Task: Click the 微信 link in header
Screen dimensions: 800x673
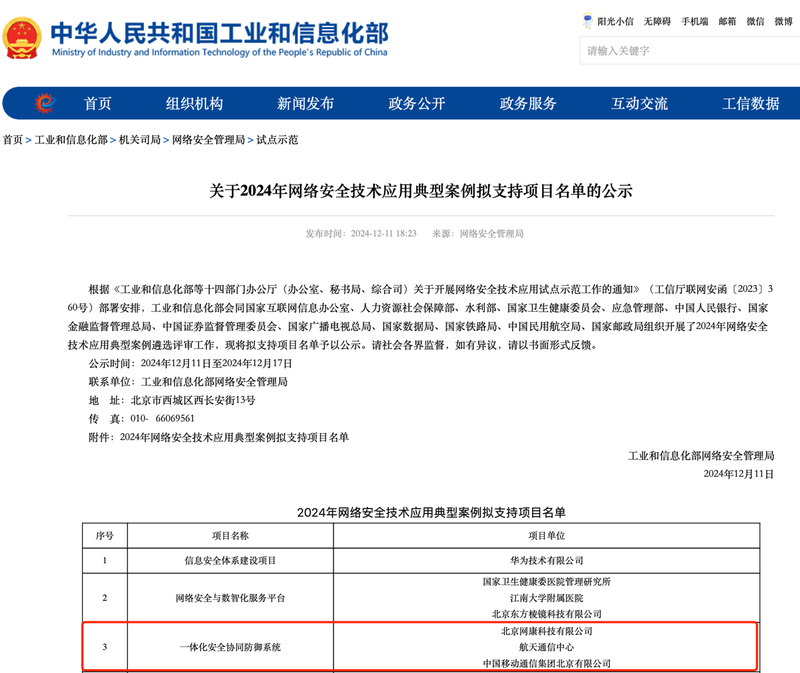Action: (x=756, y=21)
